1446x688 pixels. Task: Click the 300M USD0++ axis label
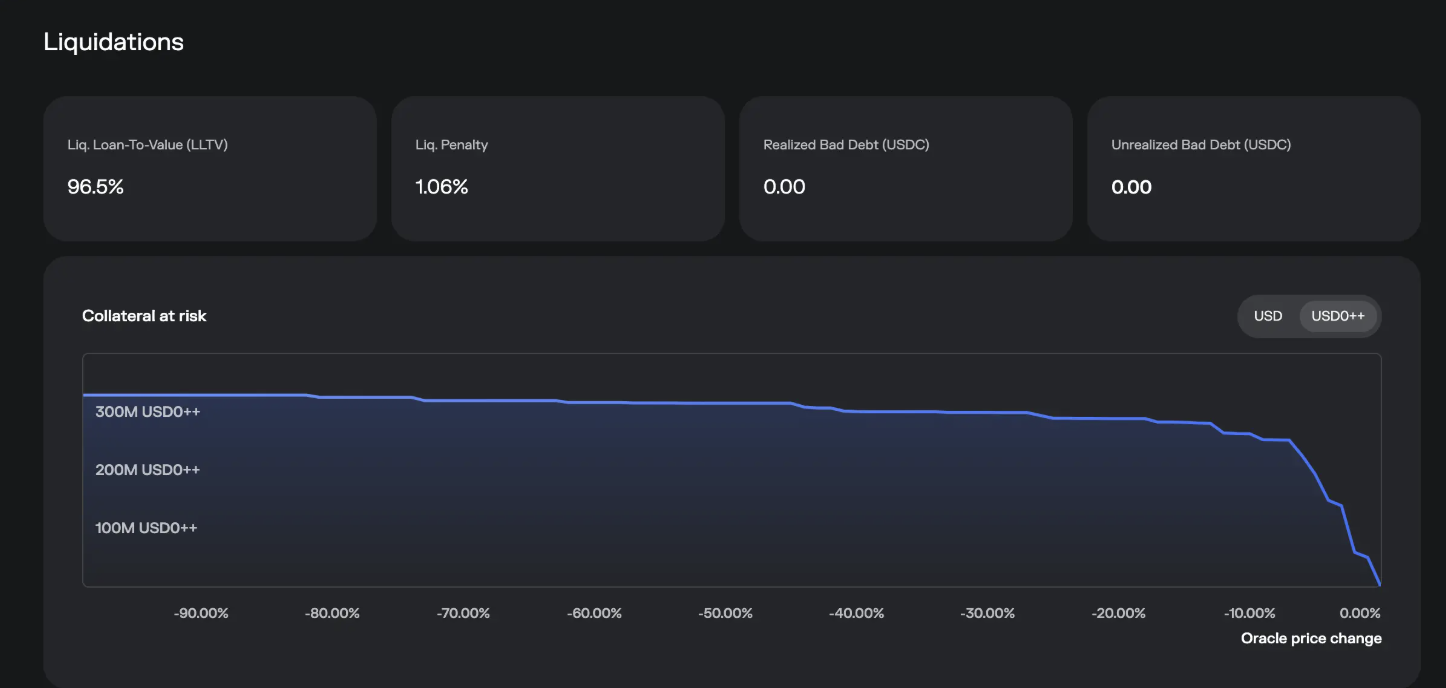click(148, 411)
